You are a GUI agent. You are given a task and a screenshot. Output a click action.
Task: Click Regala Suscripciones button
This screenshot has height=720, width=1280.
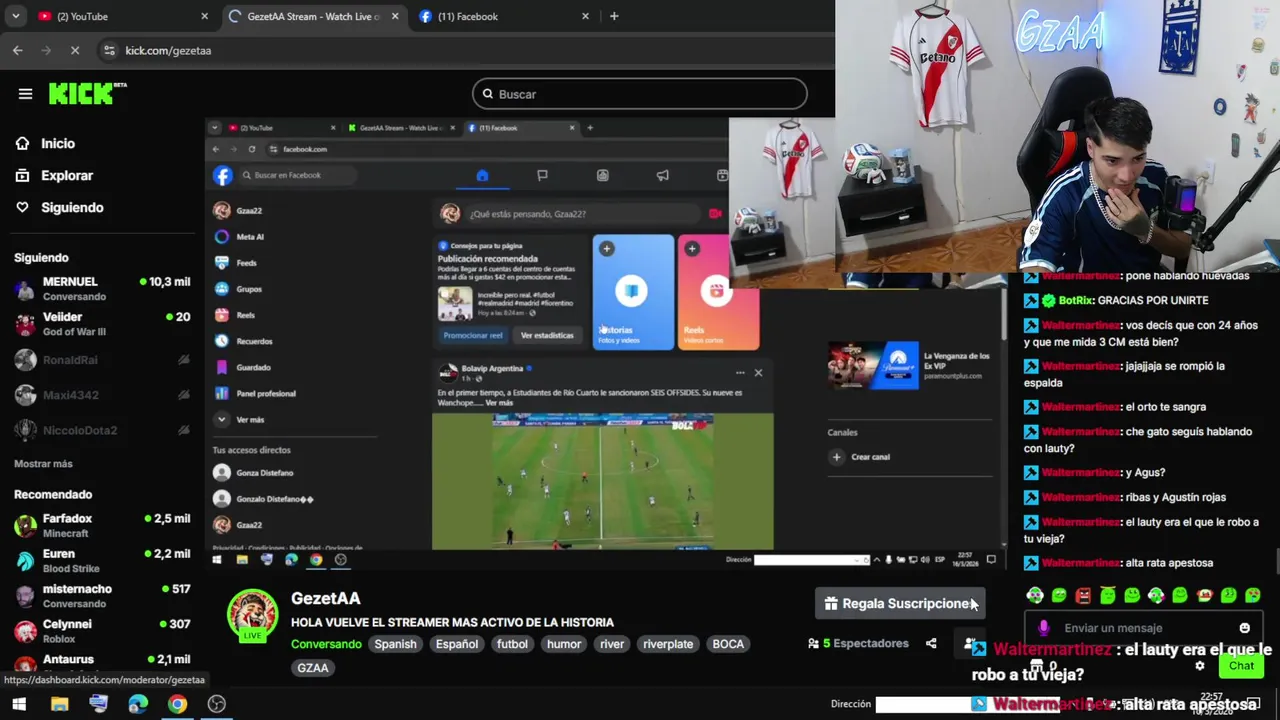(898, 604)
